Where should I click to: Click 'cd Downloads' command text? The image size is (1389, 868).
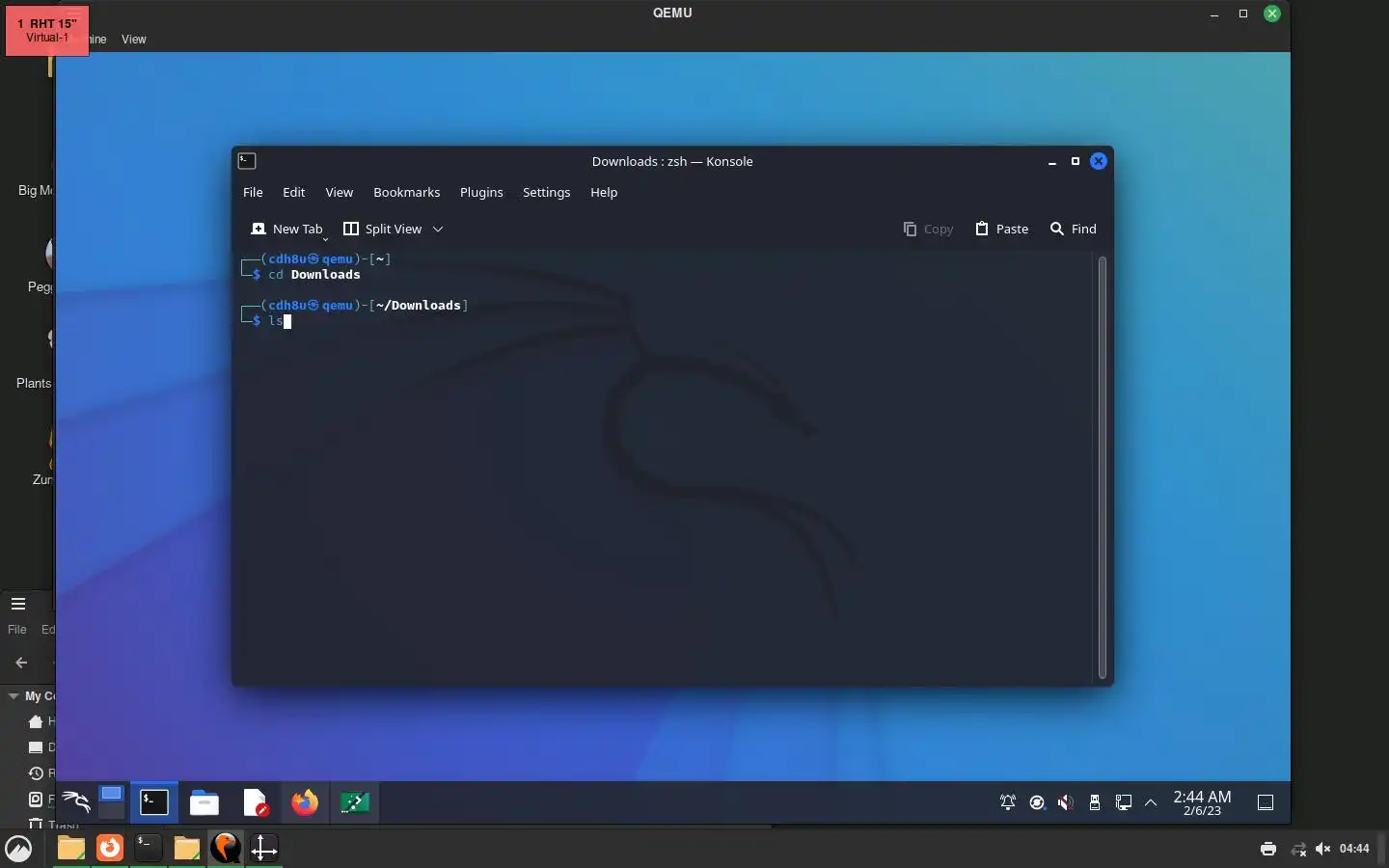pyautogui.click(x=314, y=275)
